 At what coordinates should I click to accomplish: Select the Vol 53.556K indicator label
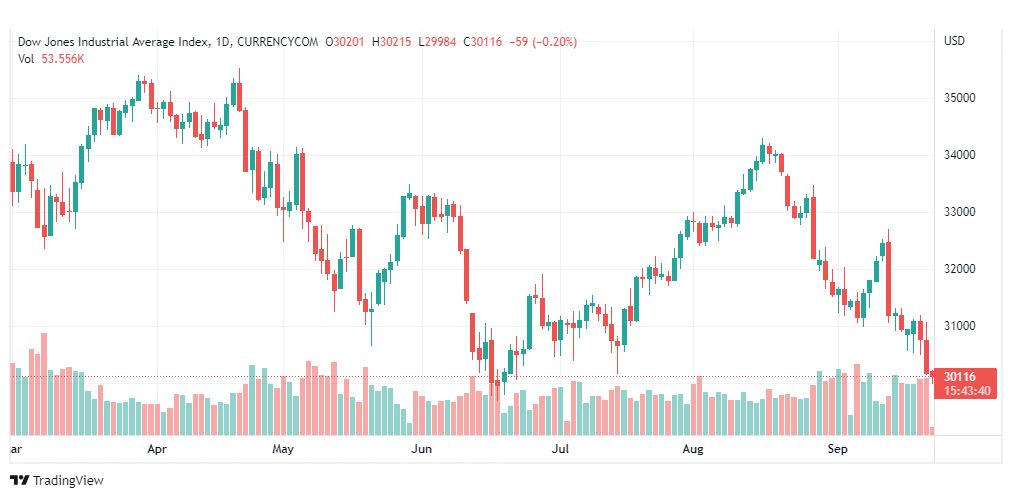point(52,59)
